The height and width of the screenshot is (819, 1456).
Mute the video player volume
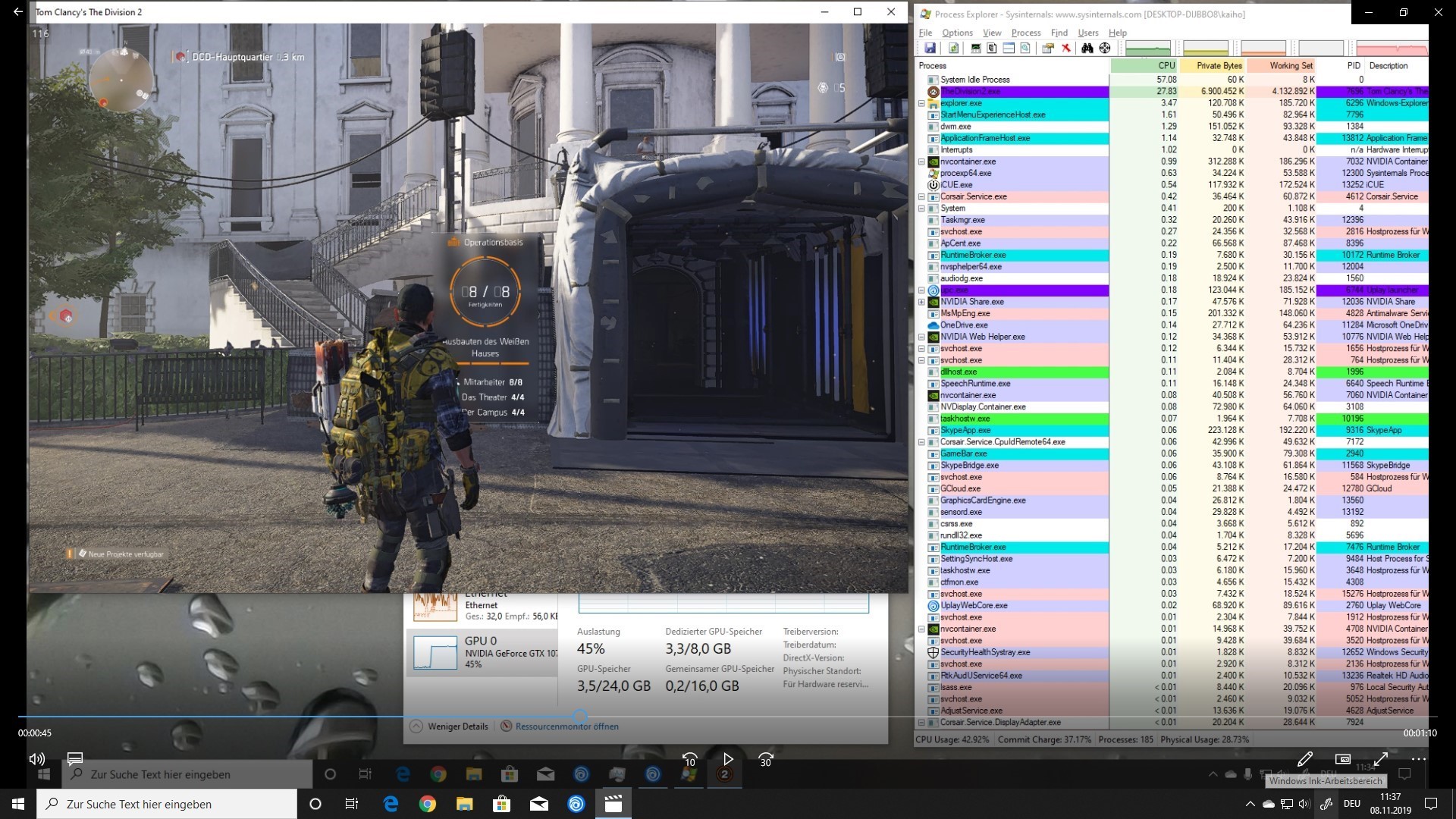tap(36, 759)
